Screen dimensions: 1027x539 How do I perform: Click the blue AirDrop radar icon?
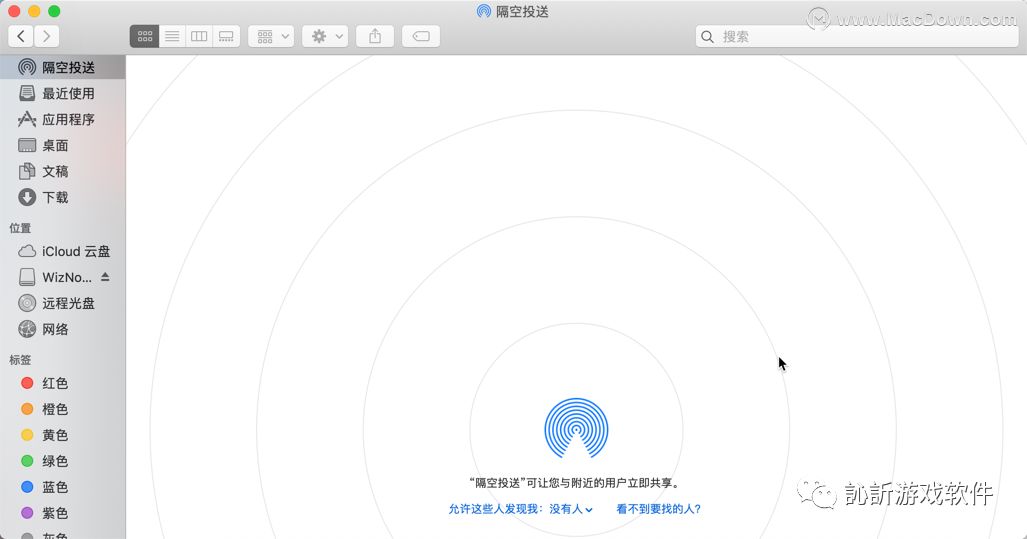pos(576,428)
